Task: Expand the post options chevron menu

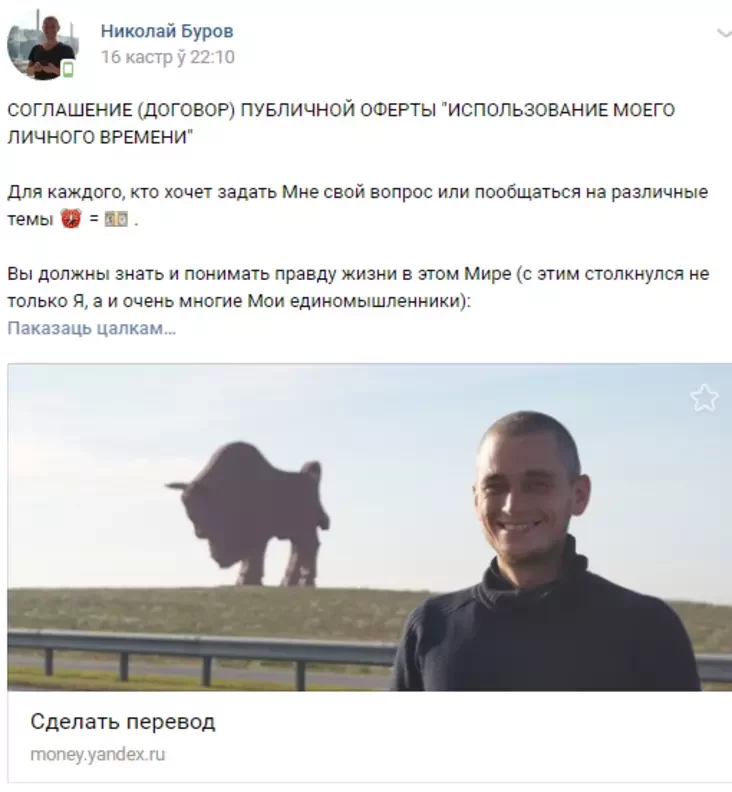Action: coord(724,33)
